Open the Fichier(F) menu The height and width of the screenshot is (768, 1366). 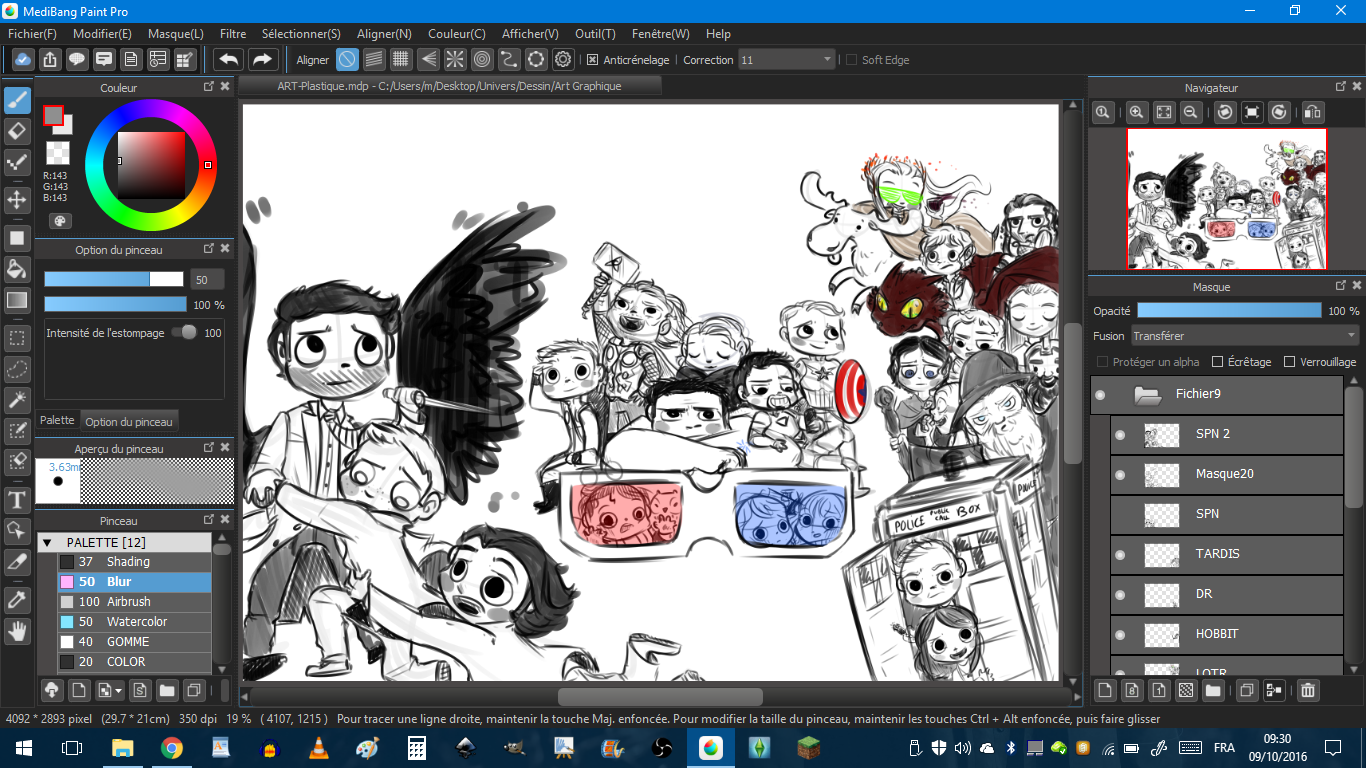coord(32,34)
